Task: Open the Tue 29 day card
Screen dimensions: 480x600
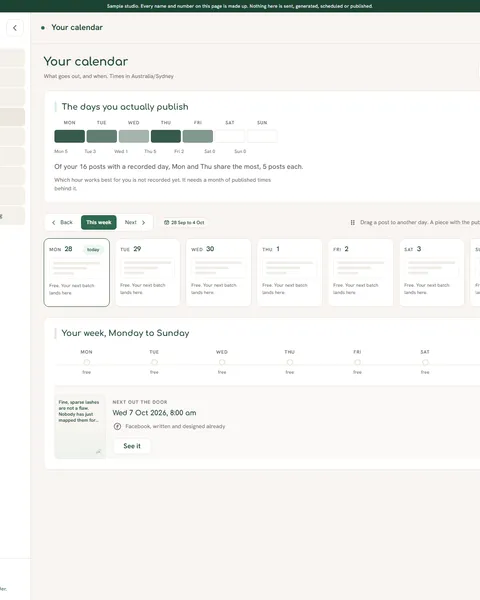Action: click(148, 272)
